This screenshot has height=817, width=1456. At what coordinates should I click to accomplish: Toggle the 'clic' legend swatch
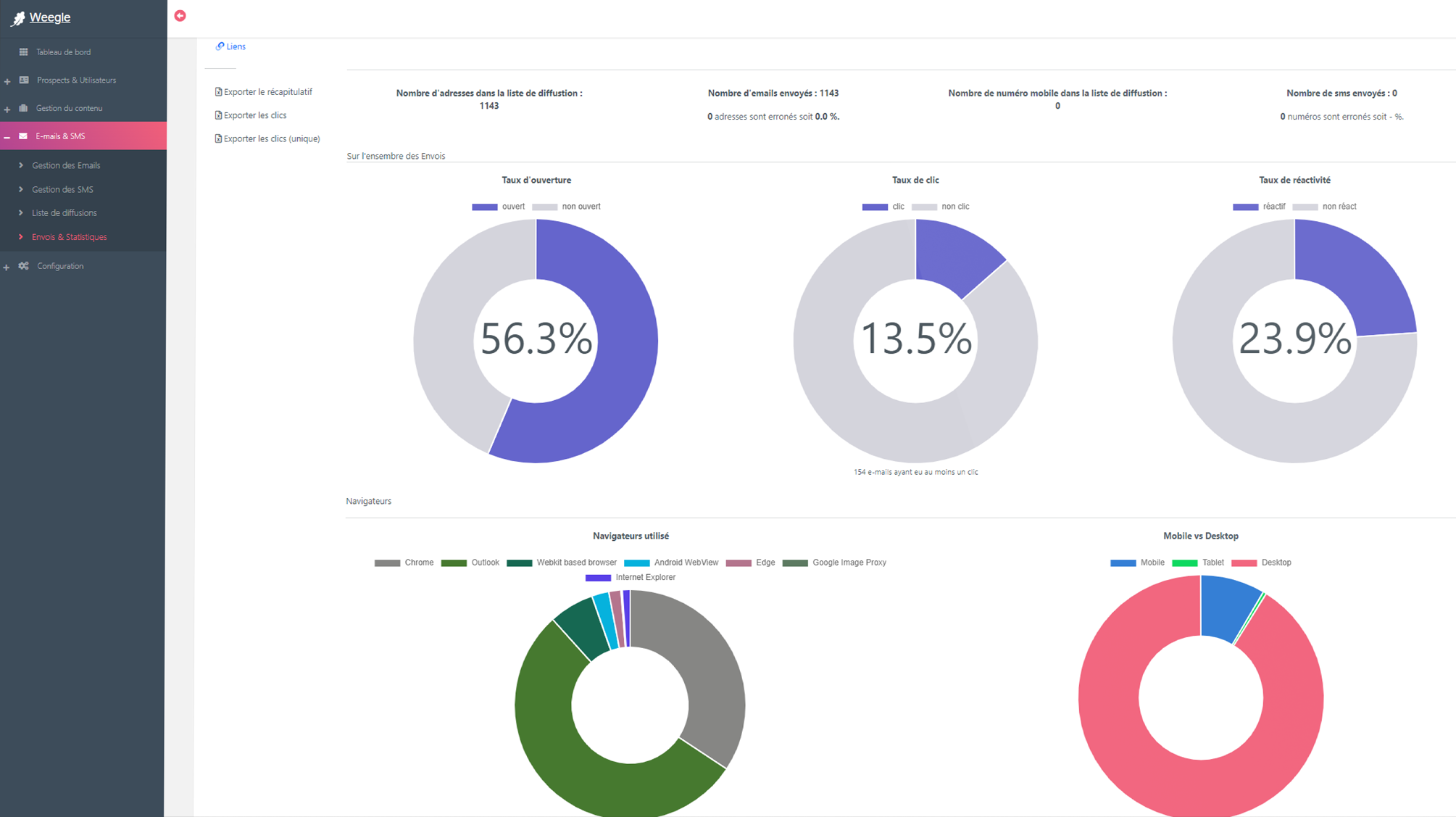coord(875,207)
